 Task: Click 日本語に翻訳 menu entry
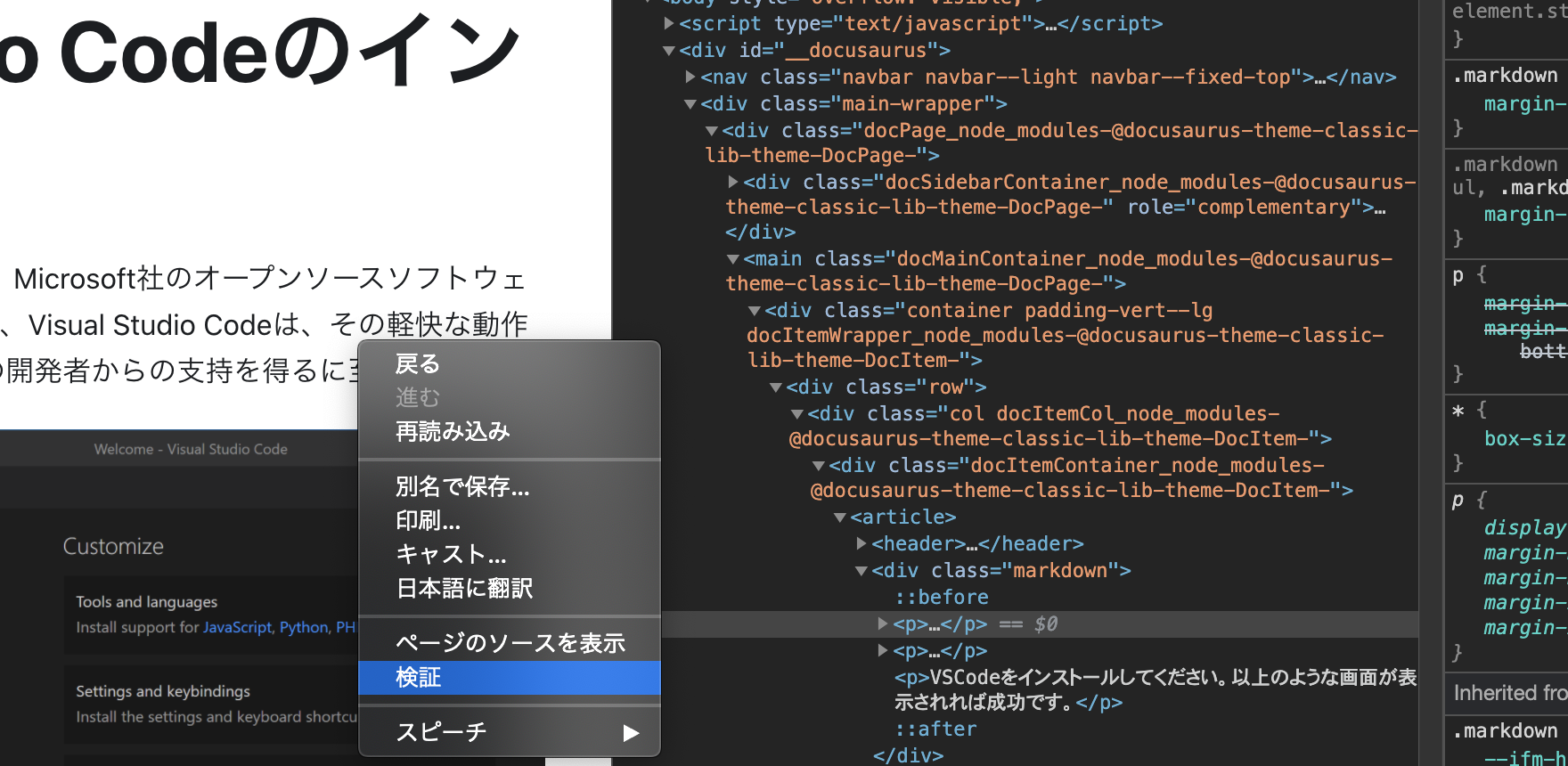[464, 588]
